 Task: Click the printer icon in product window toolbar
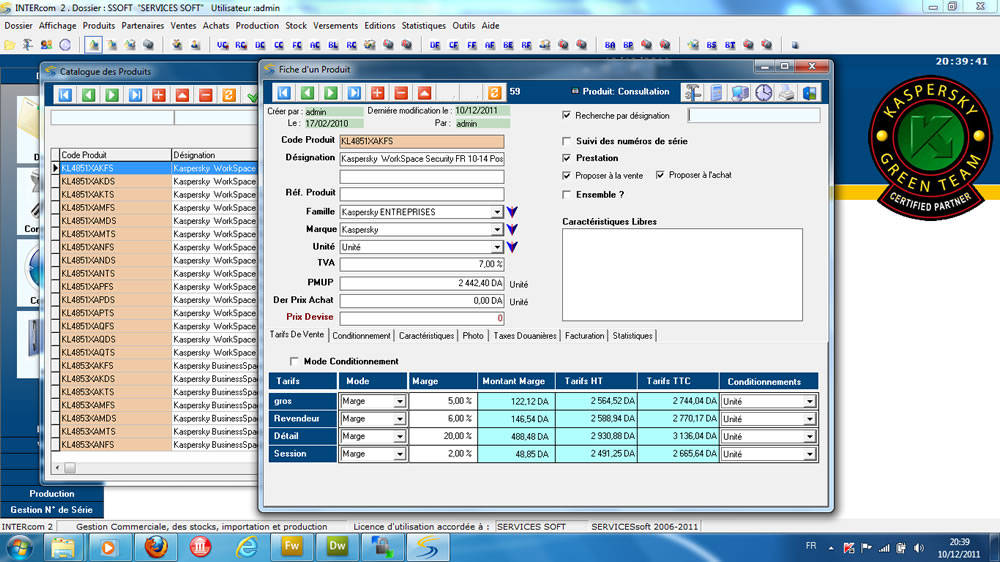[786, 93]
